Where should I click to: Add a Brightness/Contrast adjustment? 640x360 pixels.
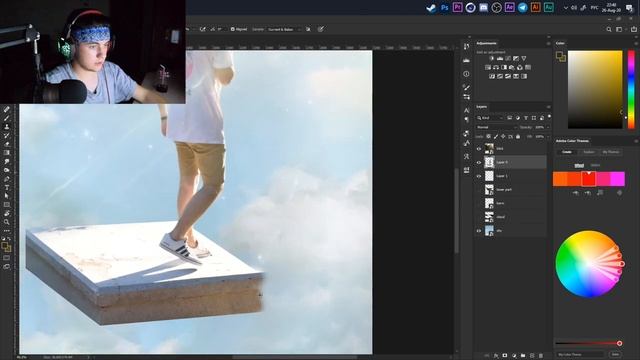(x=491, y=58)
